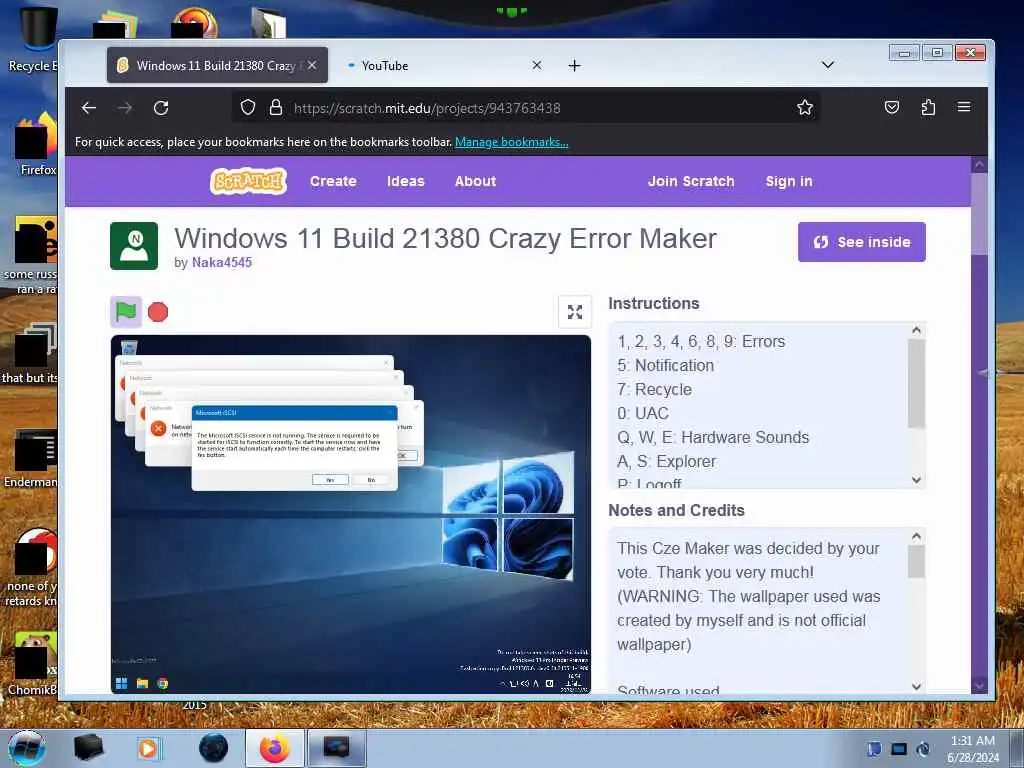This screenshot has width=1024, height=768.
Task: Bookmark this page with the star icon
Action: coord(805,107)
